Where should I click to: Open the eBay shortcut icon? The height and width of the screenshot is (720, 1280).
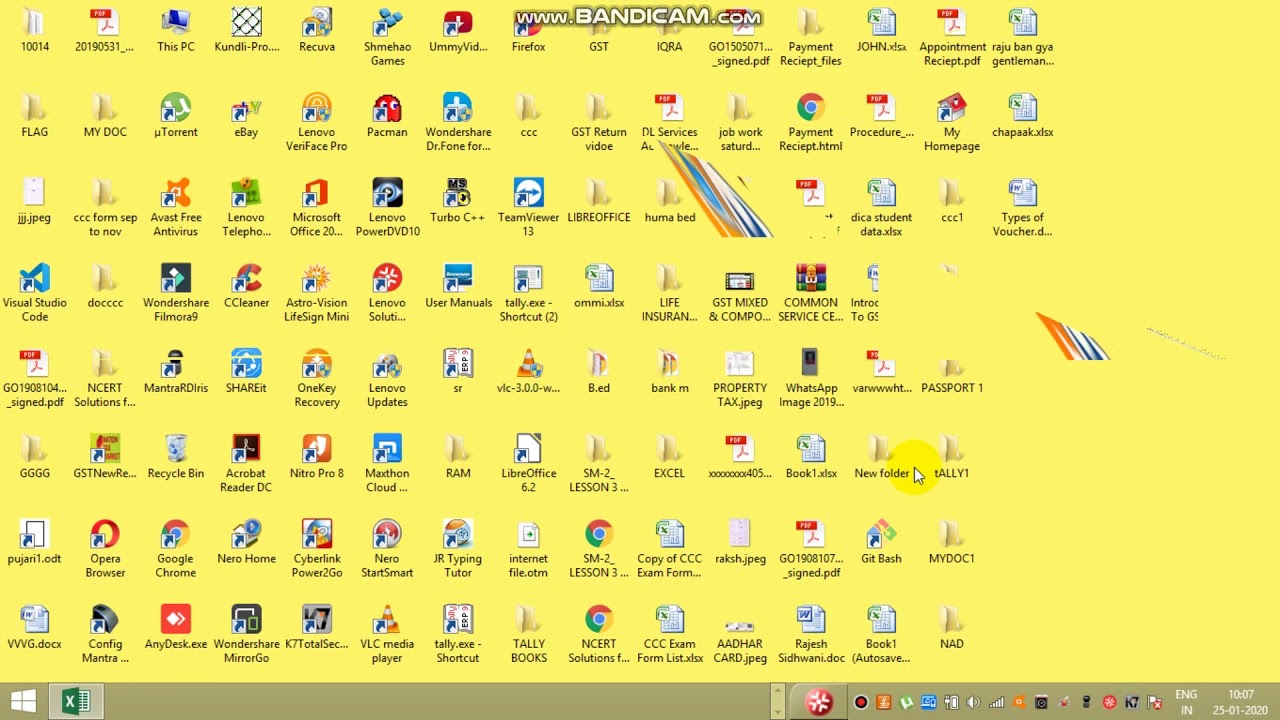246,116
